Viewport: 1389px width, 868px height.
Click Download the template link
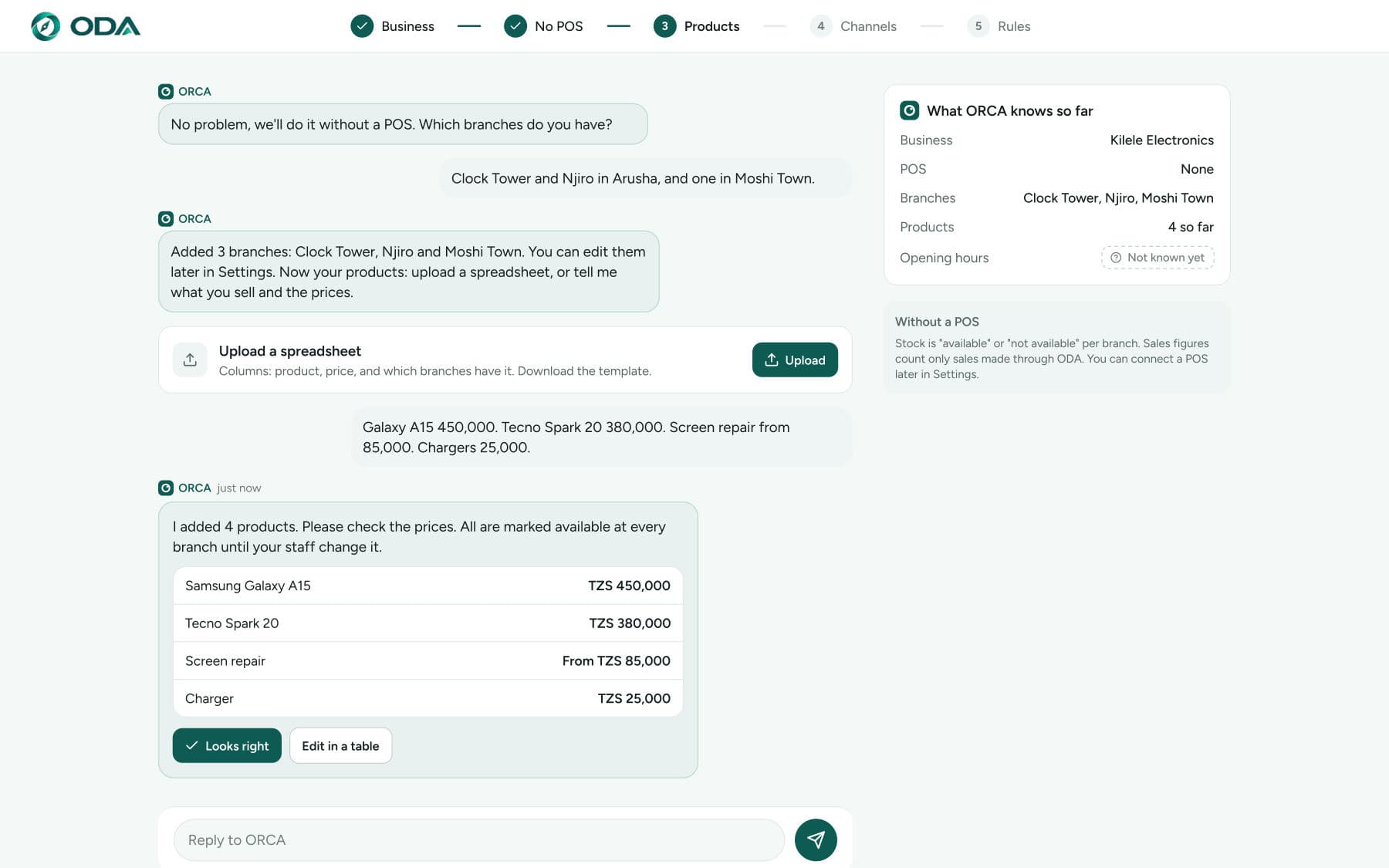(x=584, y=371)
